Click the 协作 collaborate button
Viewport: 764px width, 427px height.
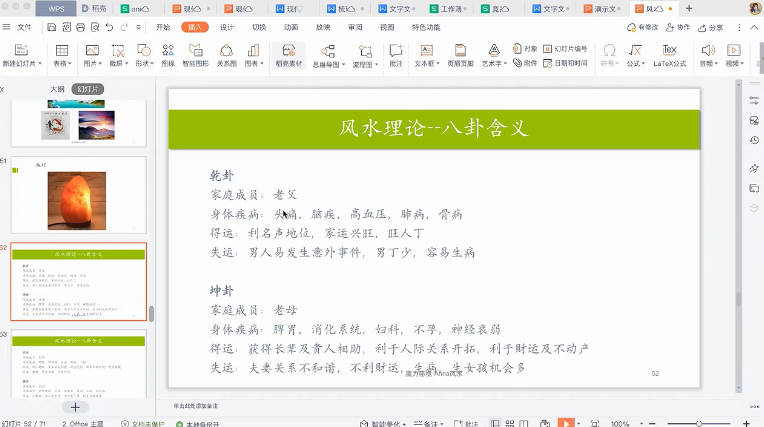tap(678, 27)
